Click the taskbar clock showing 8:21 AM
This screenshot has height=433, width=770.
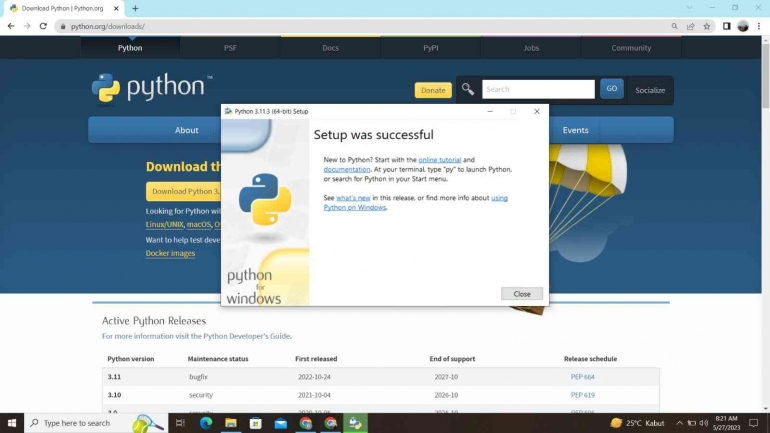[726, 423]
